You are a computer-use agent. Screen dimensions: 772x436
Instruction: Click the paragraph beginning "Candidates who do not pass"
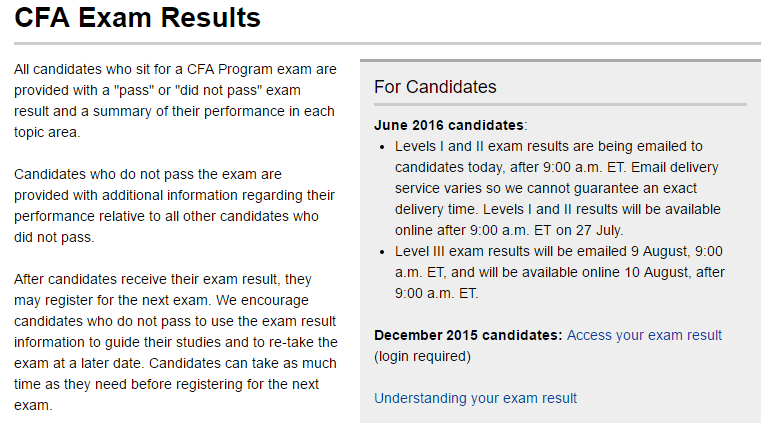[x=175, y=205]
